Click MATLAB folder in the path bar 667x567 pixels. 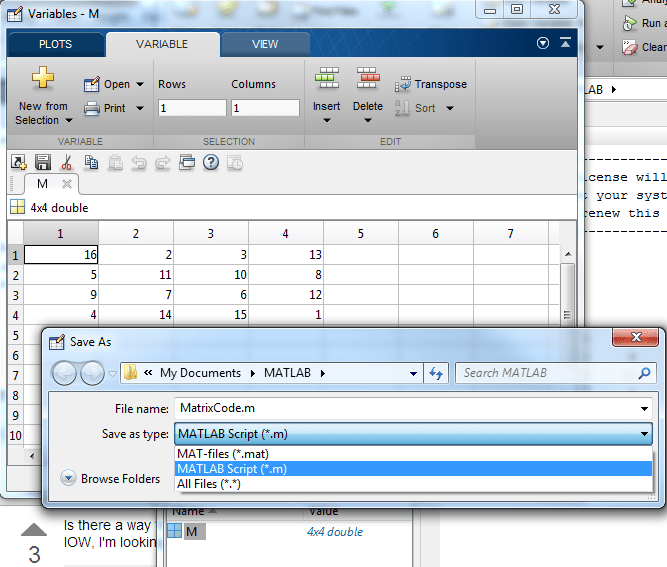[x=288, y=373]
